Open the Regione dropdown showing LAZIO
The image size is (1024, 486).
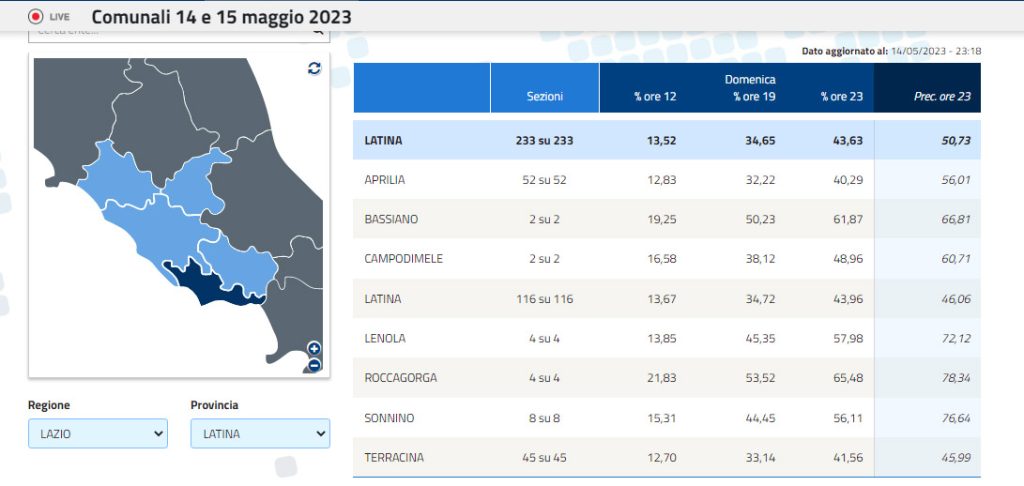pyautogui.click(x=97, y=434)
